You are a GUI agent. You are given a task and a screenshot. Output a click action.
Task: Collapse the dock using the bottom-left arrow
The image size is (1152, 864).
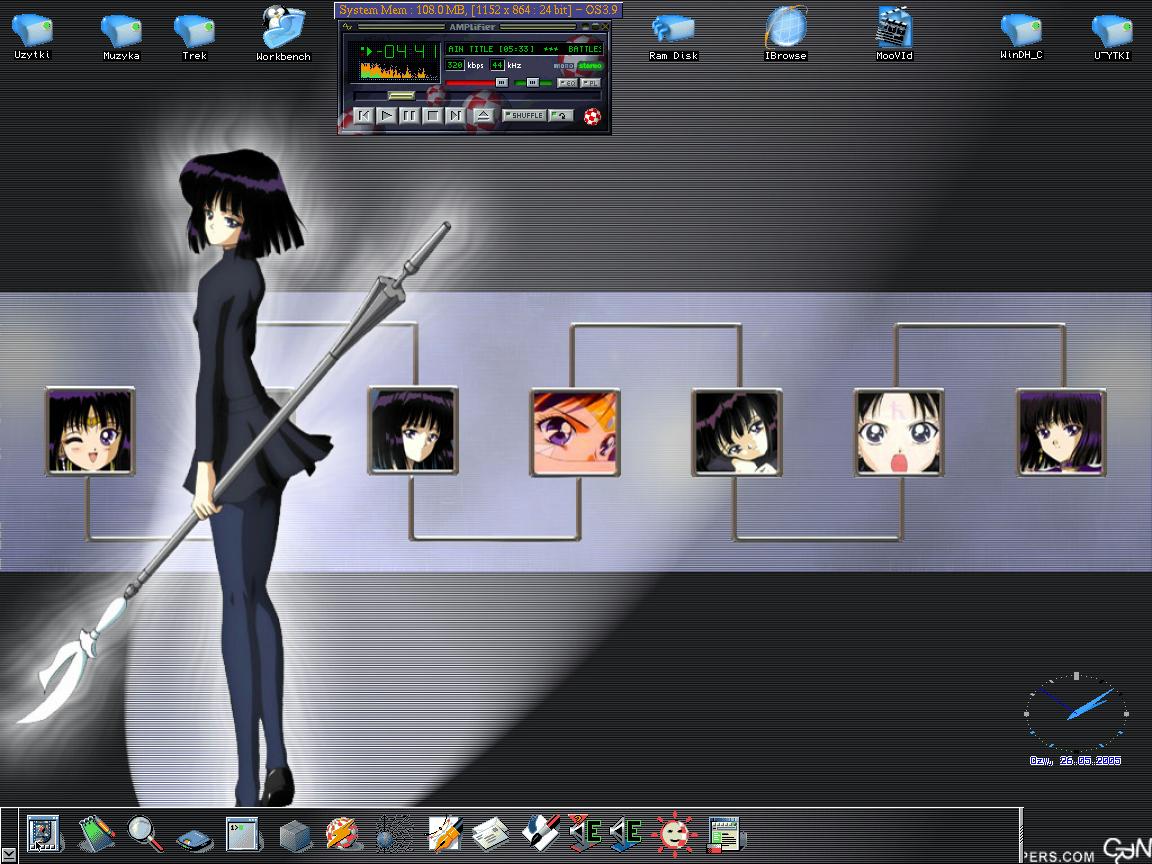click(x=8, y=854)
